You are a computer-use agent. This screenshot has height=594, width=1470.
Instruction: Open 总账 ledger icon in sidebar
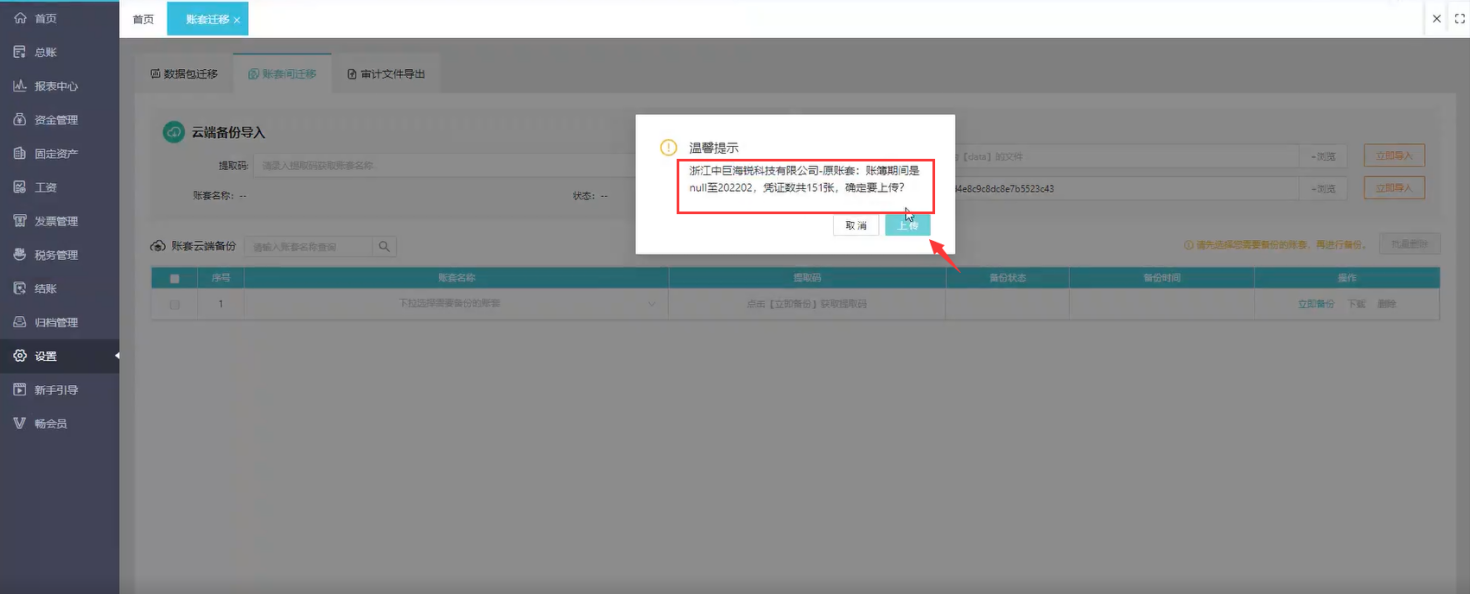click(x=20, y=52)
